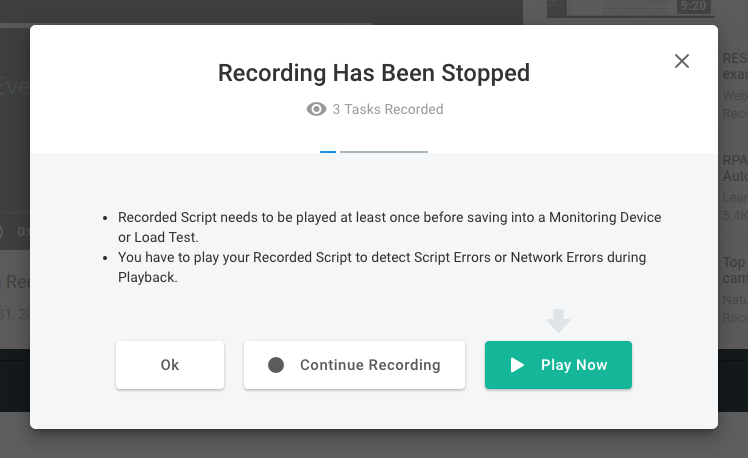Click the eye icon beside Tasks Recorded
The width and height of the screenshot is (748, 458).
(316, 109)
